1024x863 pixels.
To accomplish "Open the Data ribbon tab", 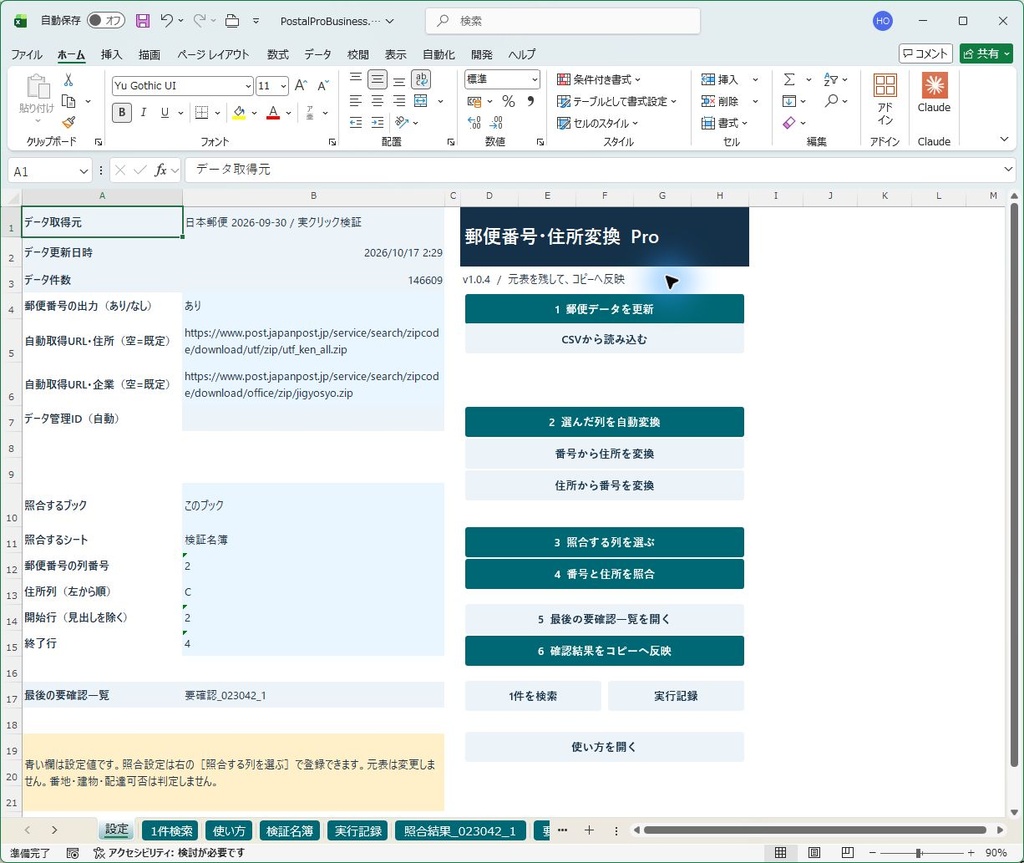I will pyautogui.click(x=317, y=55).
